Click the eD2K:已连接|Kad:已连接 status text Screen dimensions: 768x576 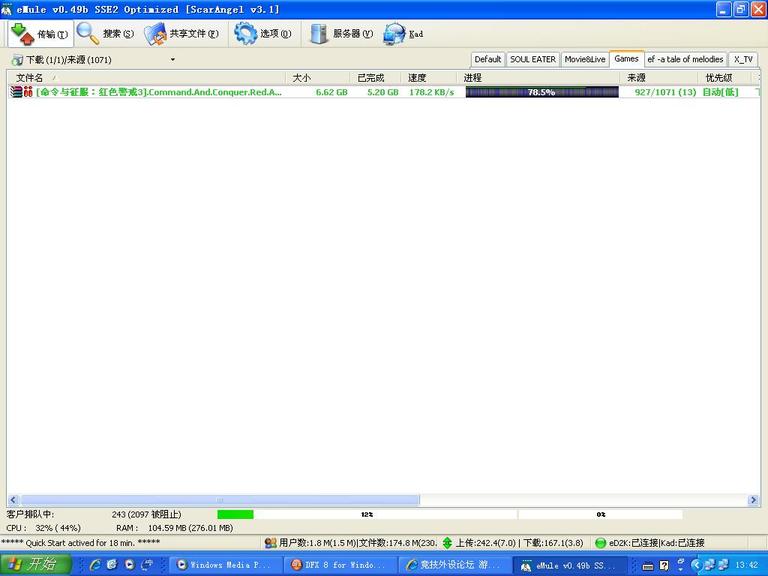(657, 543)
